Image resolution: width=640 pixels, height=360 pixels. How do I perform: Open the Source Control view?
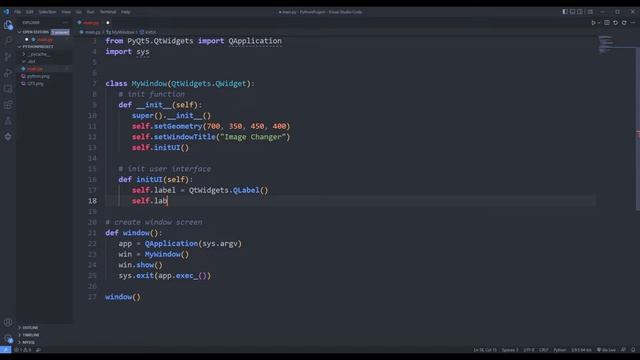click(x=8, y=57)
